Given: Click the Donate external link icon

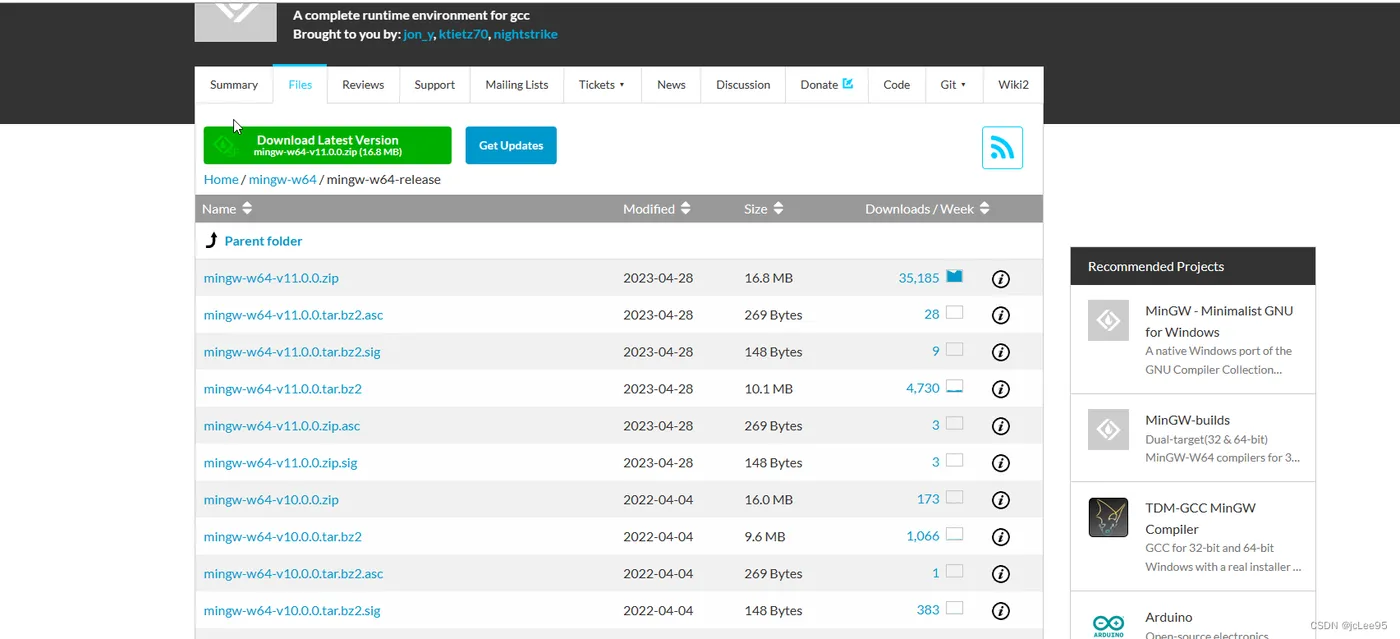Looking at the screenshot, I should 848,84.
